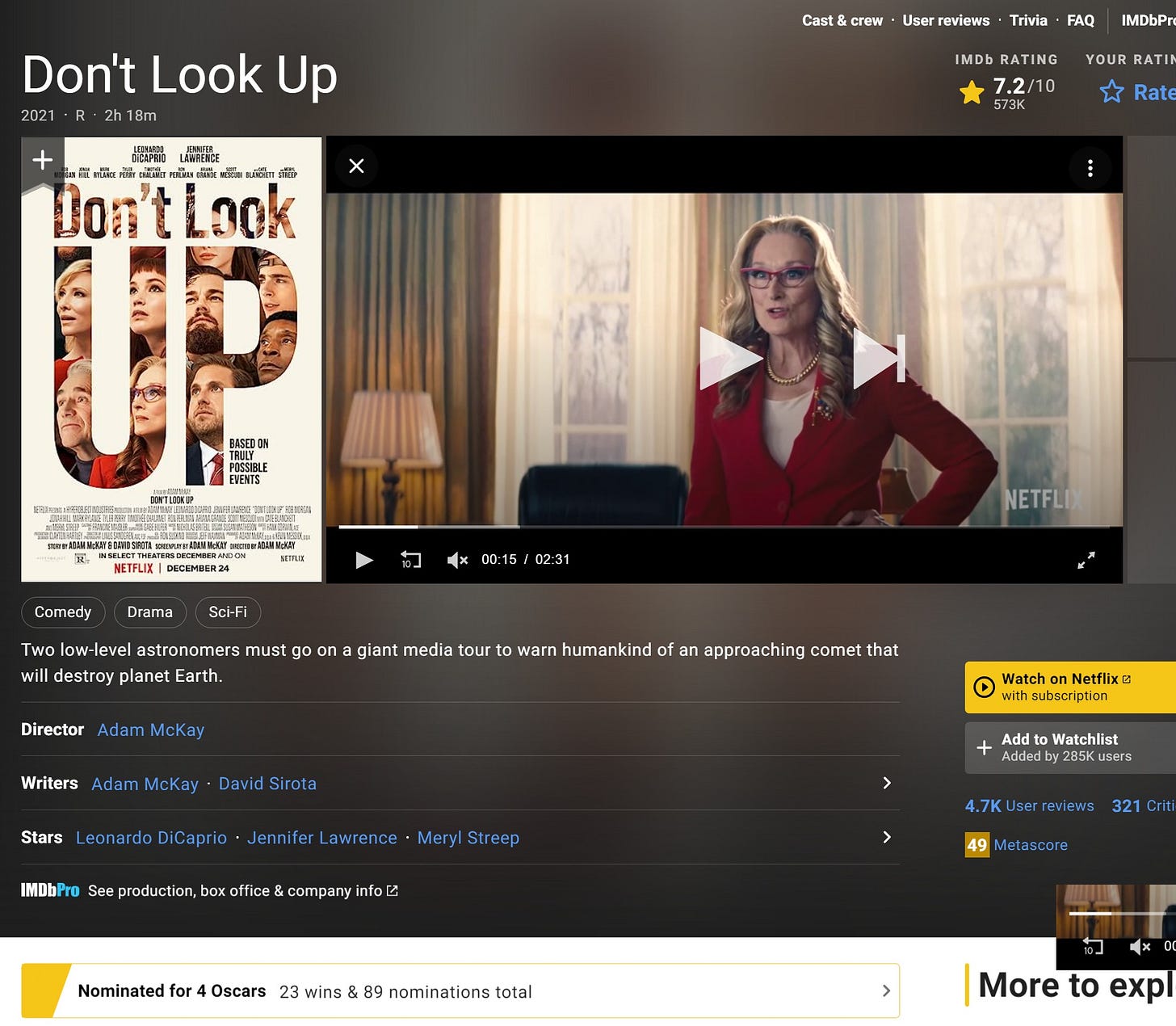The width and height of the screenshot is (1176, 1026).
Task: Open the video player three-dot menu
Action: pos(1090,168)
